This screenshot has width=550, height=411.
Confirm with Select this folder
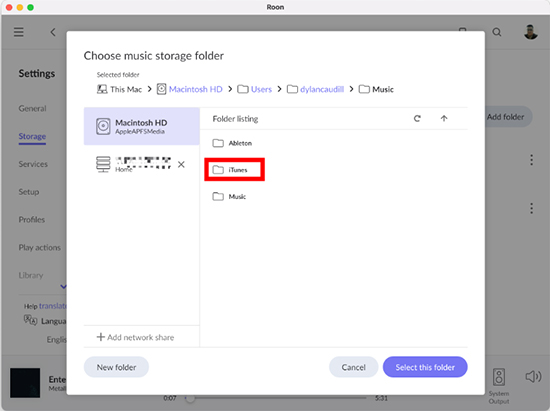click(x=425, y=367)
